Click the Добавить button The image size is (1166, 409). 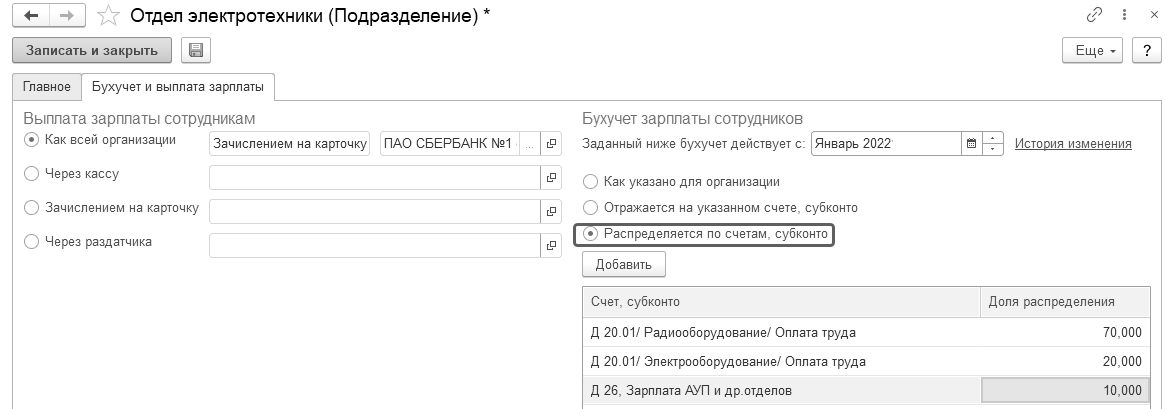(x=623, y=265)
